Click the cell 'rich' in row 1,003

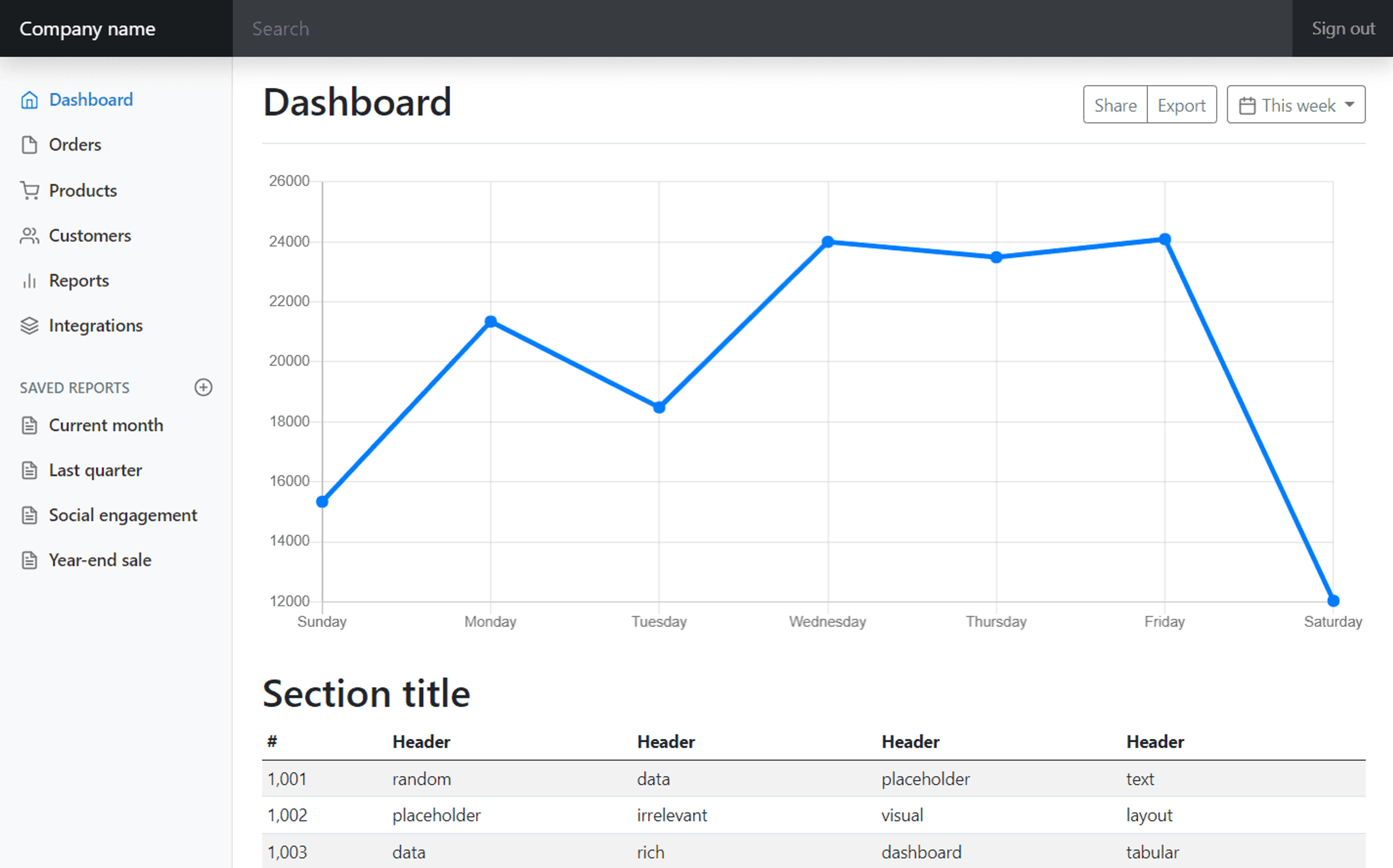651,852
